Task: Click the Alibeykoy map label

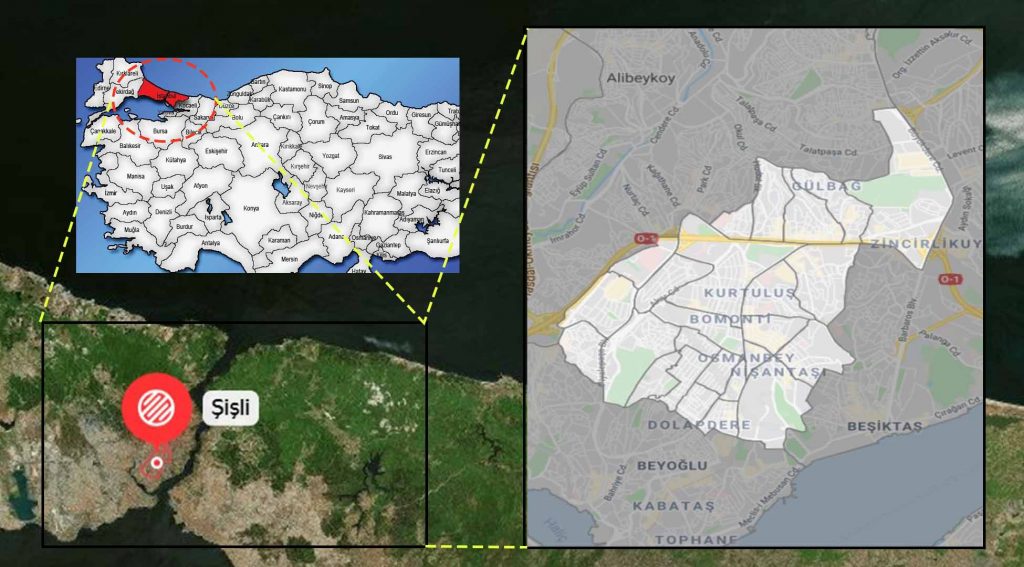Action: 640,78
